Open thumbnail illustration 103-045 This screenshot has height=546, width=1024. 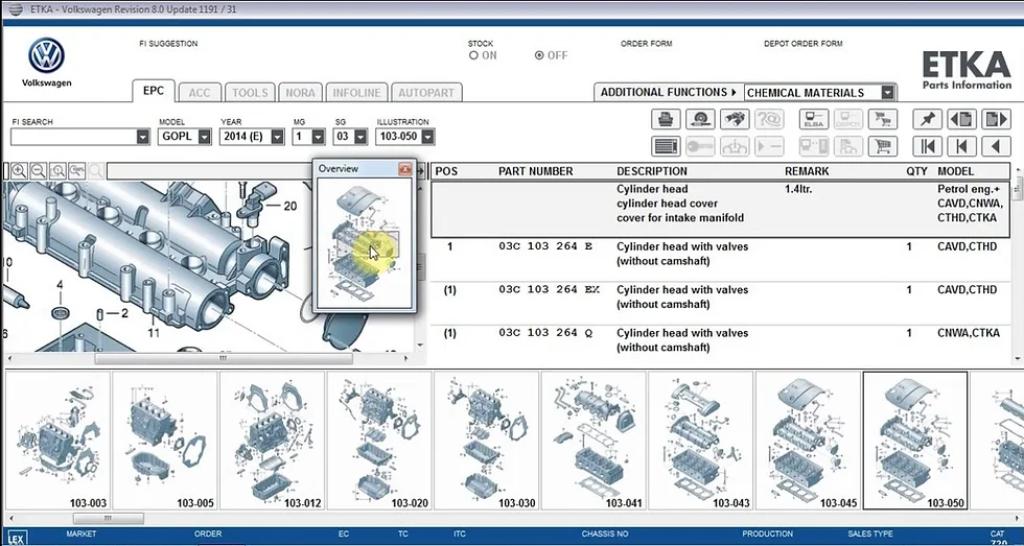(807, 441)
